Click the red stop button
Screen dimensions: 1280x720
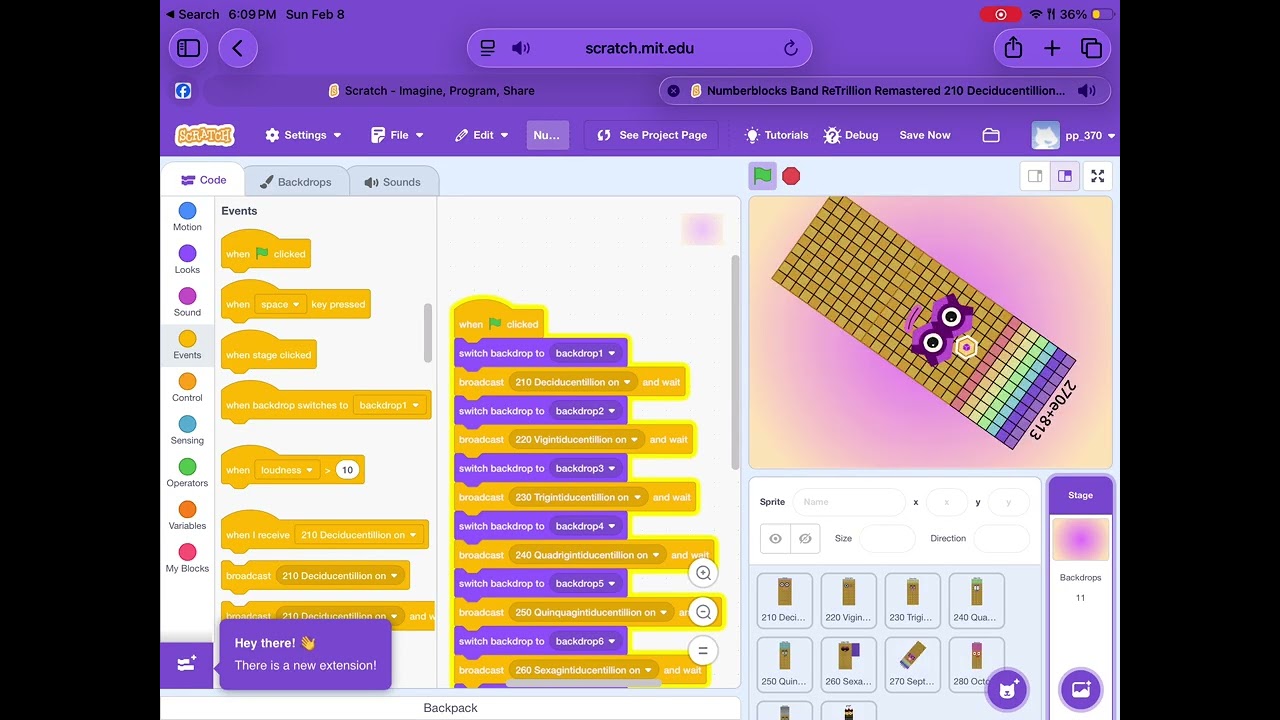[791, 176]
